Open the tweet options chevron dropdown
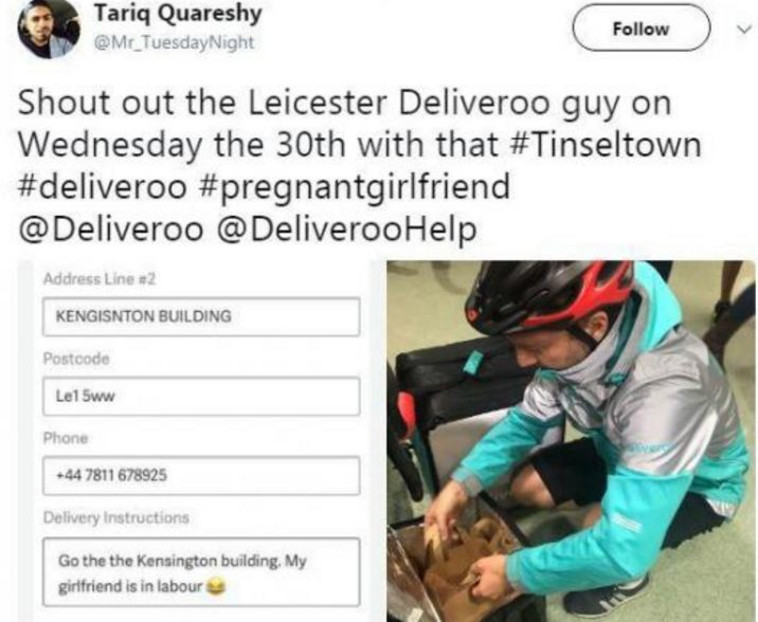This screenshot has height=622, width=758. (743, 29)
